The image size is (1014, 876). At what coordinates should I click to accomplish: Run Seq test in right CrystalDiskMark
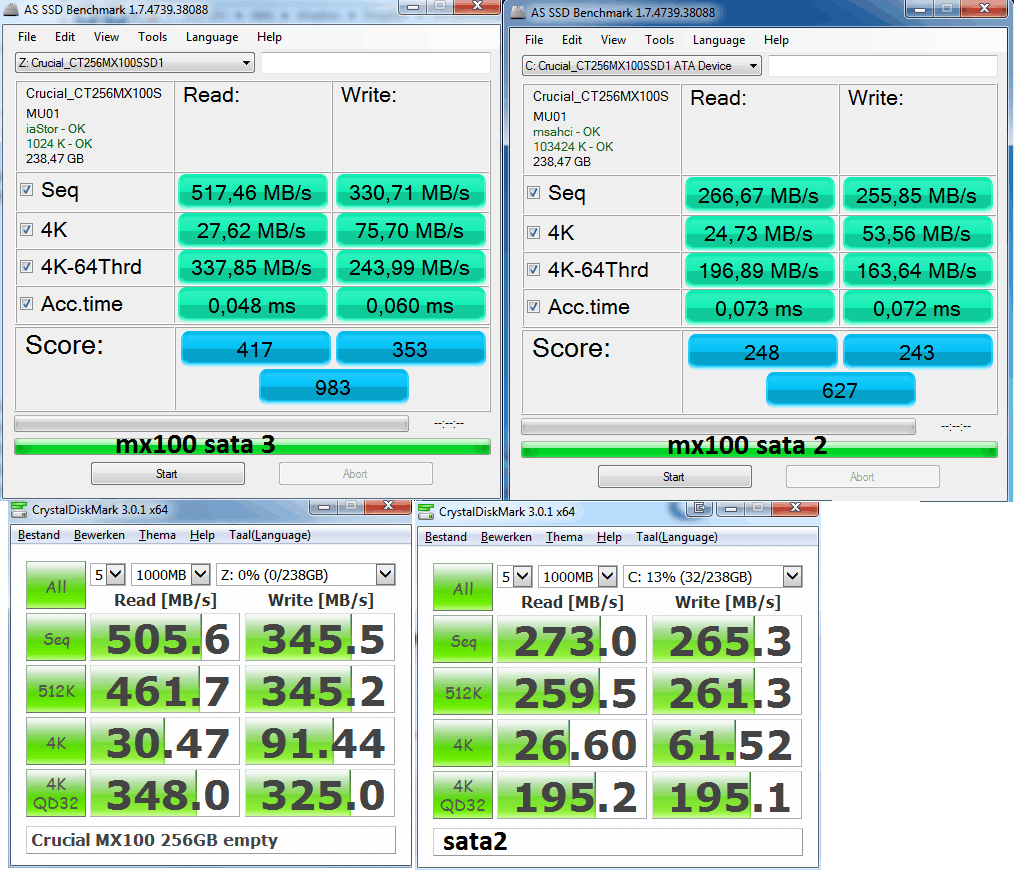point(463,639)
